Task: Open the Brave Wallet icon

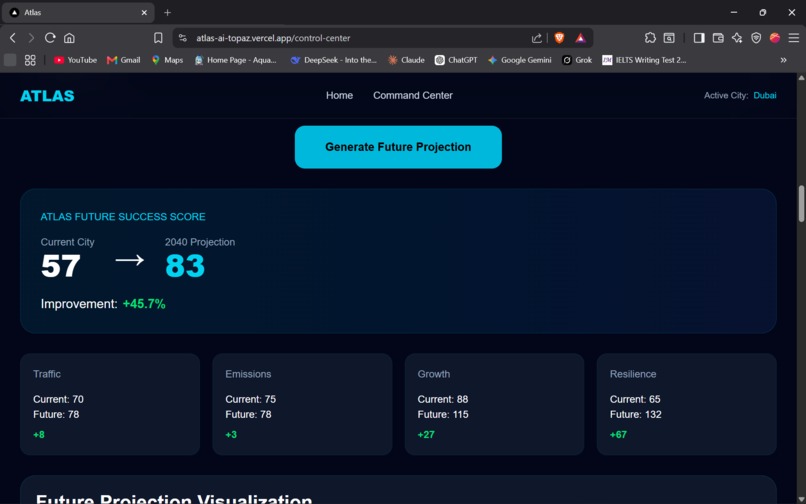Action: pos(718,38)
